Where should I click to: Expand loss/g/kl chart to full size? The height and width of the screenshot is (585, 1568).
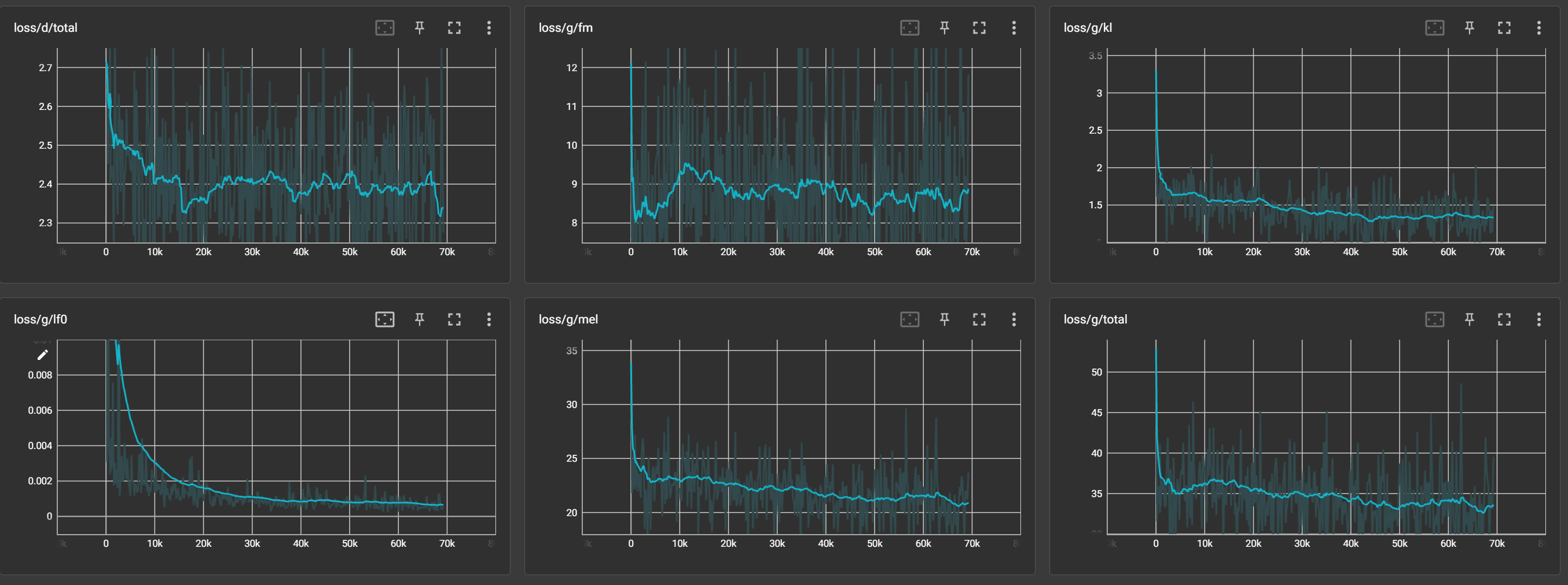1504,27
